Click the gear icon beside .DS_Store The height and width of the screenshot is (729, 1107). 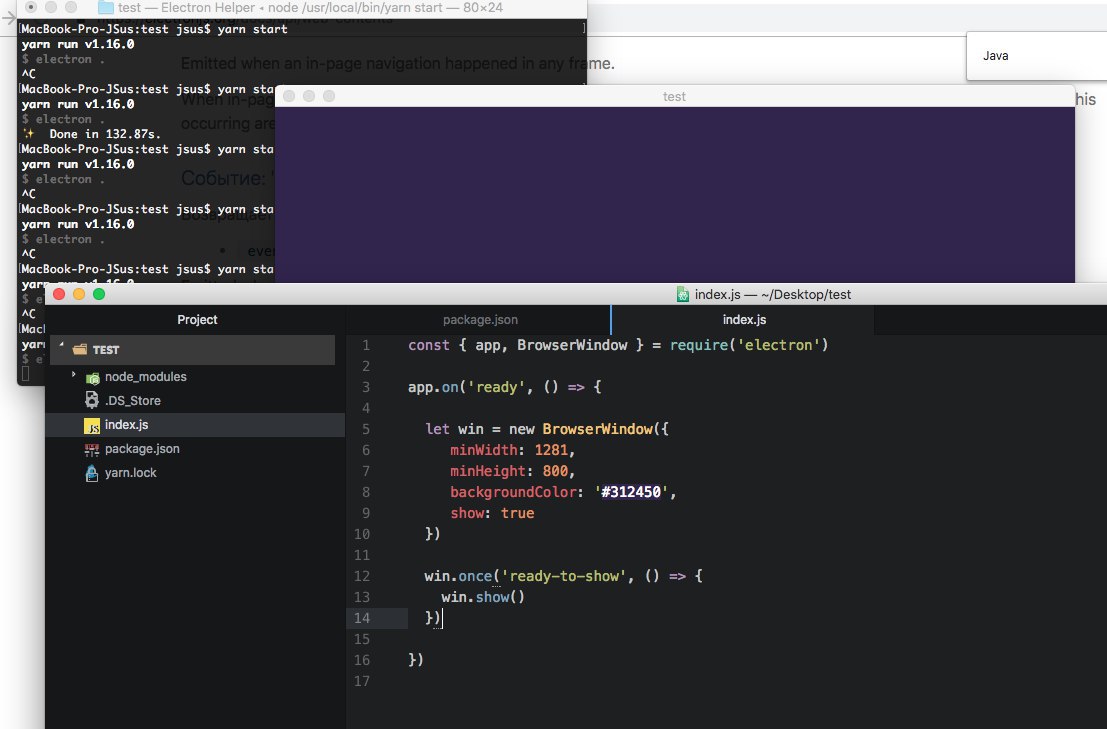tap(92, 401)
